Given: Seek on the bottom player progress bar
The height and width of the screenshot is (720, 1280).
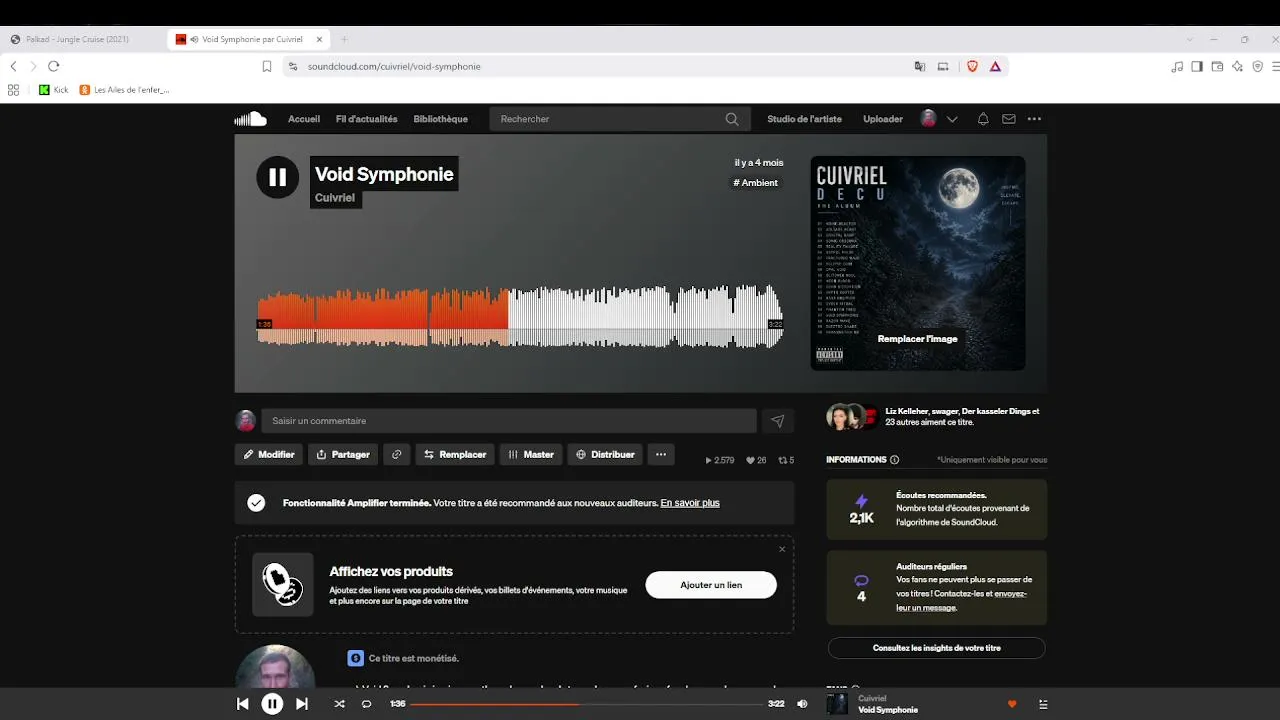Looking at the screenshot, I should (x=586, y=704).
